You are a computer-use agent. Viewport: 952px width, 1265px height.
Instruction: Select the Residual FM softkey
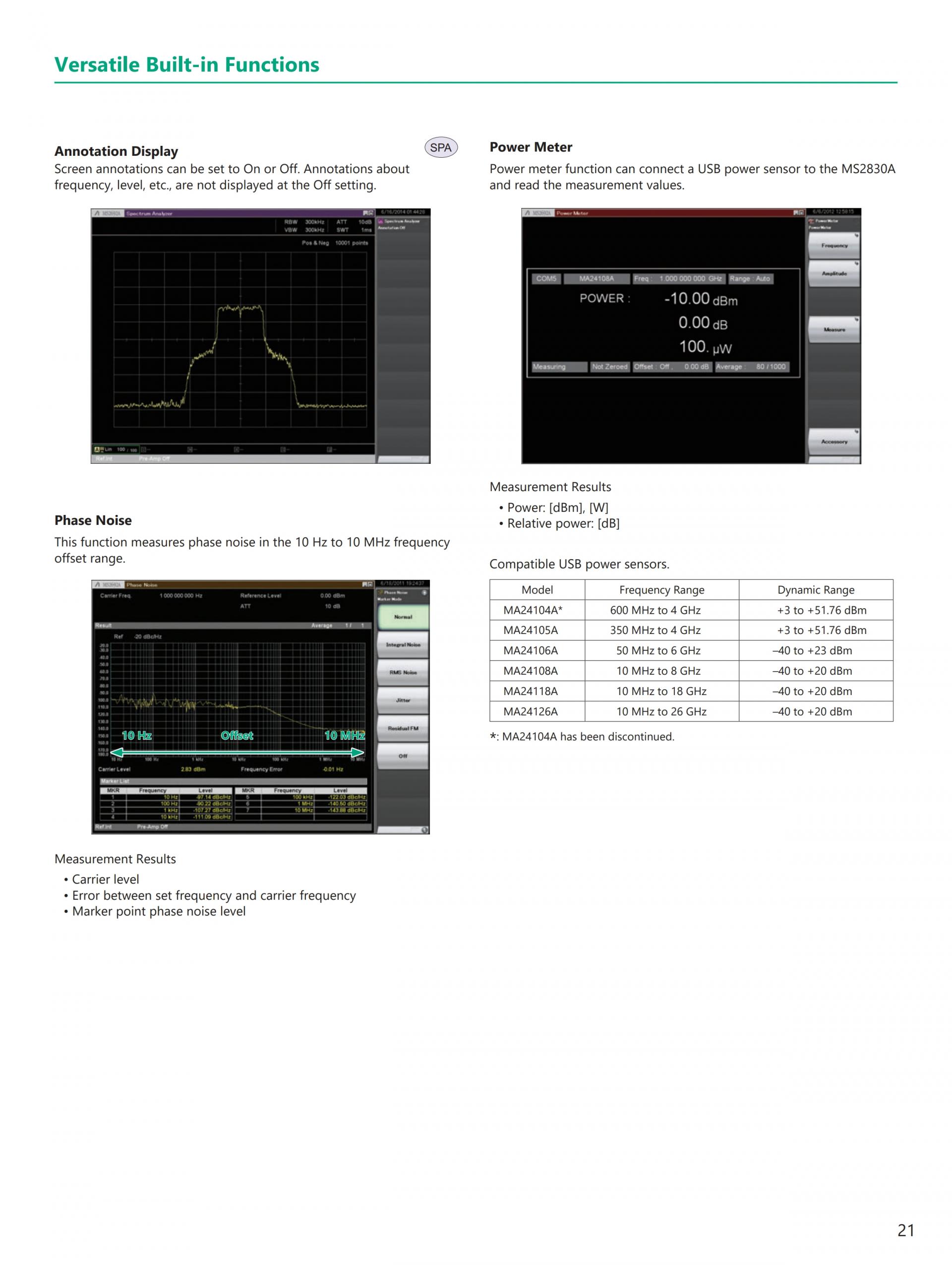tap(402, 728)
